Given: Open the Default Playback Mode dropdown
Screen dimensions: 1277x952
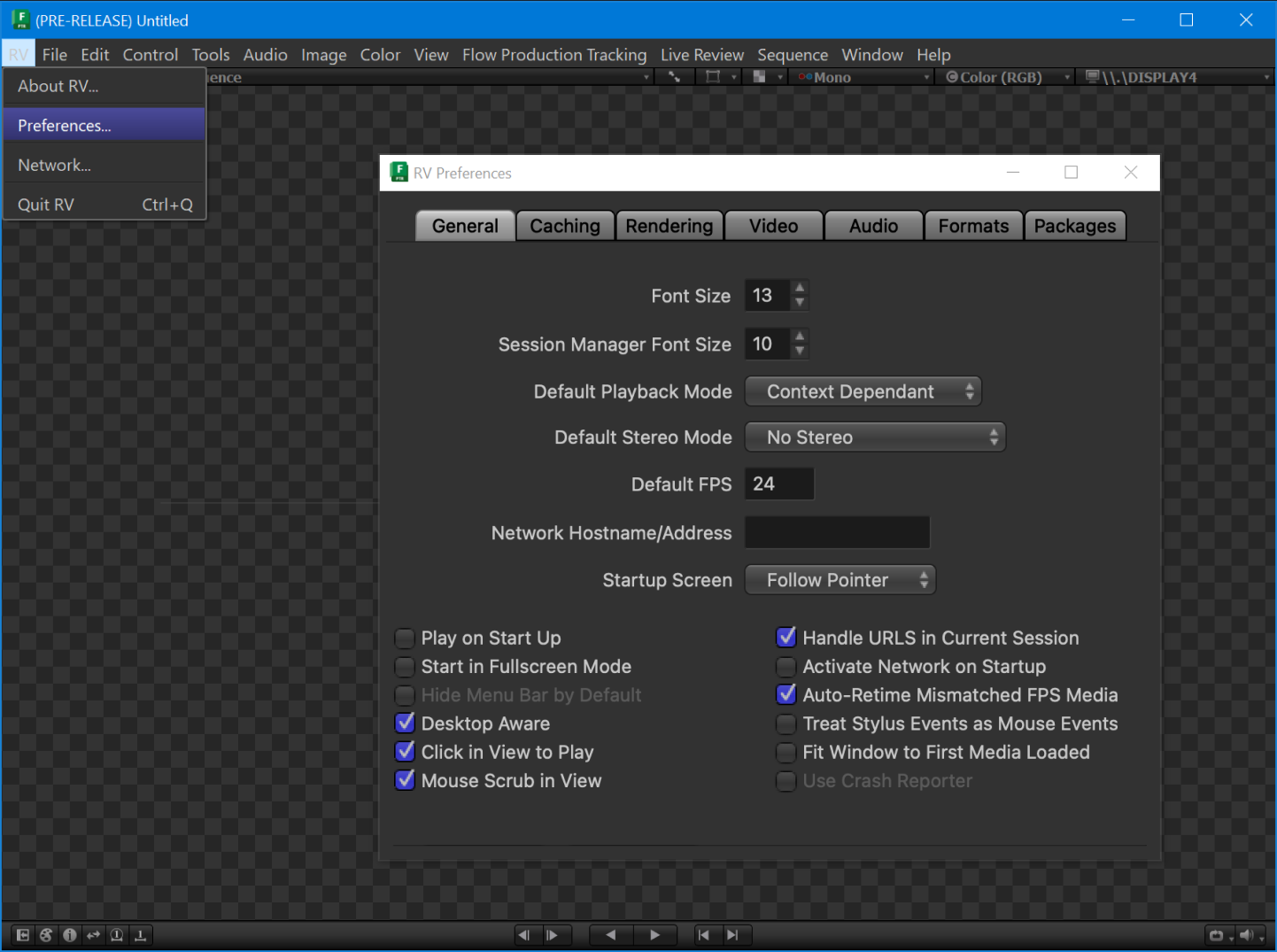Looking at the screenshot, I should pos(863,391).
